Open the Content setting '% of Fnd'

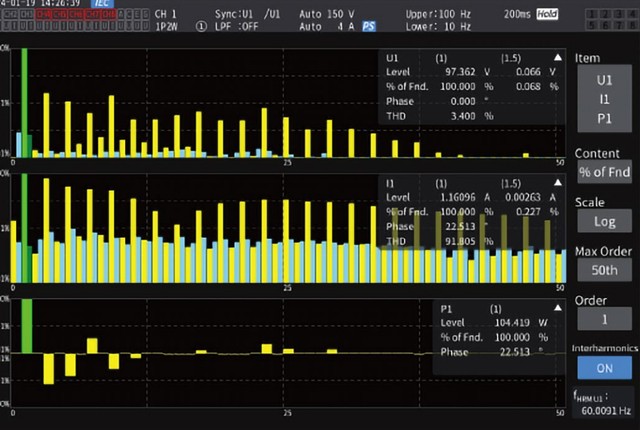tap(604, 172)
